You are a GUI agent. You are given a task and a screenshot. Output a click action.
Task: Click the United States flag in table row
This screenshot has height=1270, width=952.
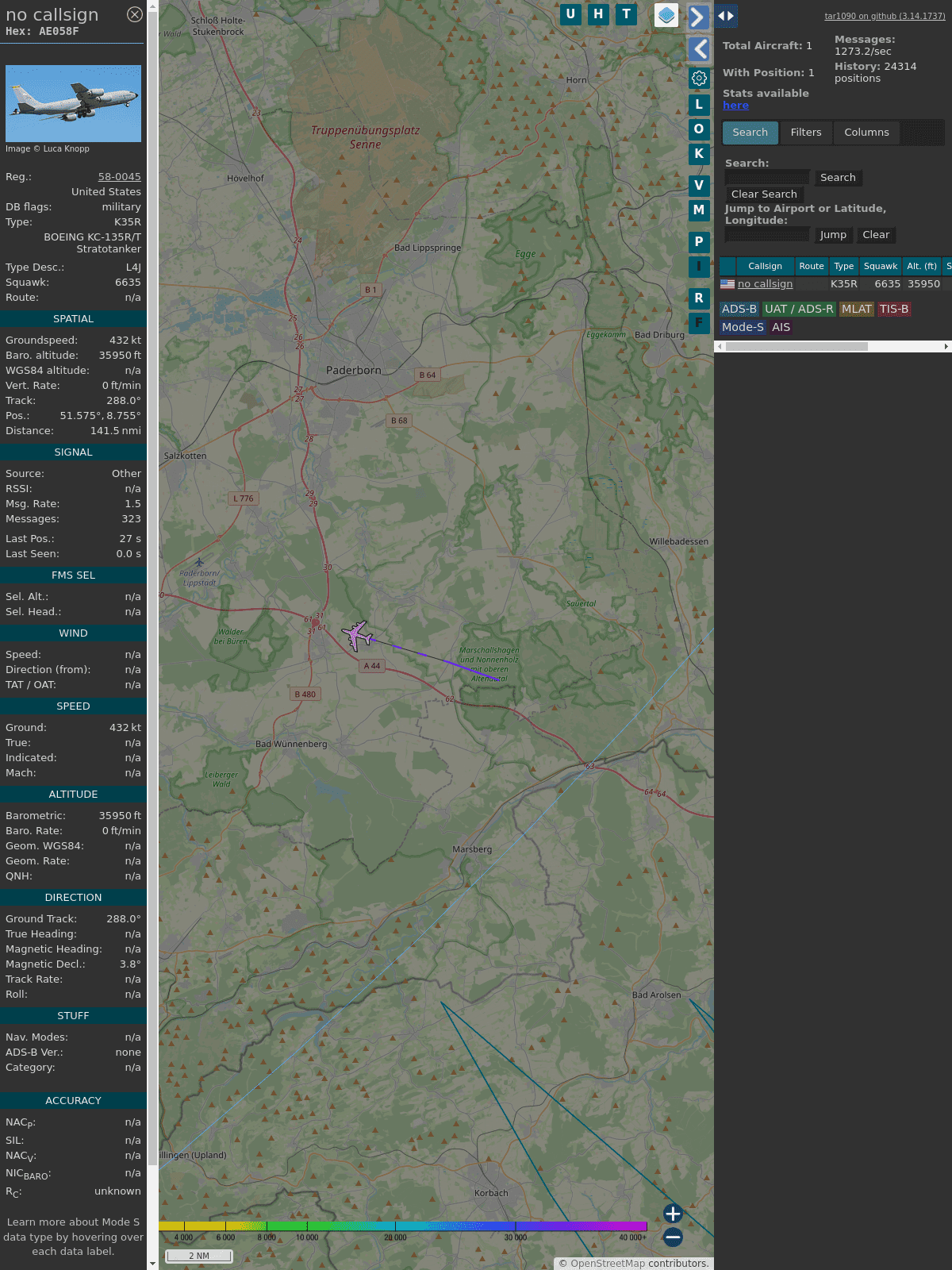pos(727,284)
